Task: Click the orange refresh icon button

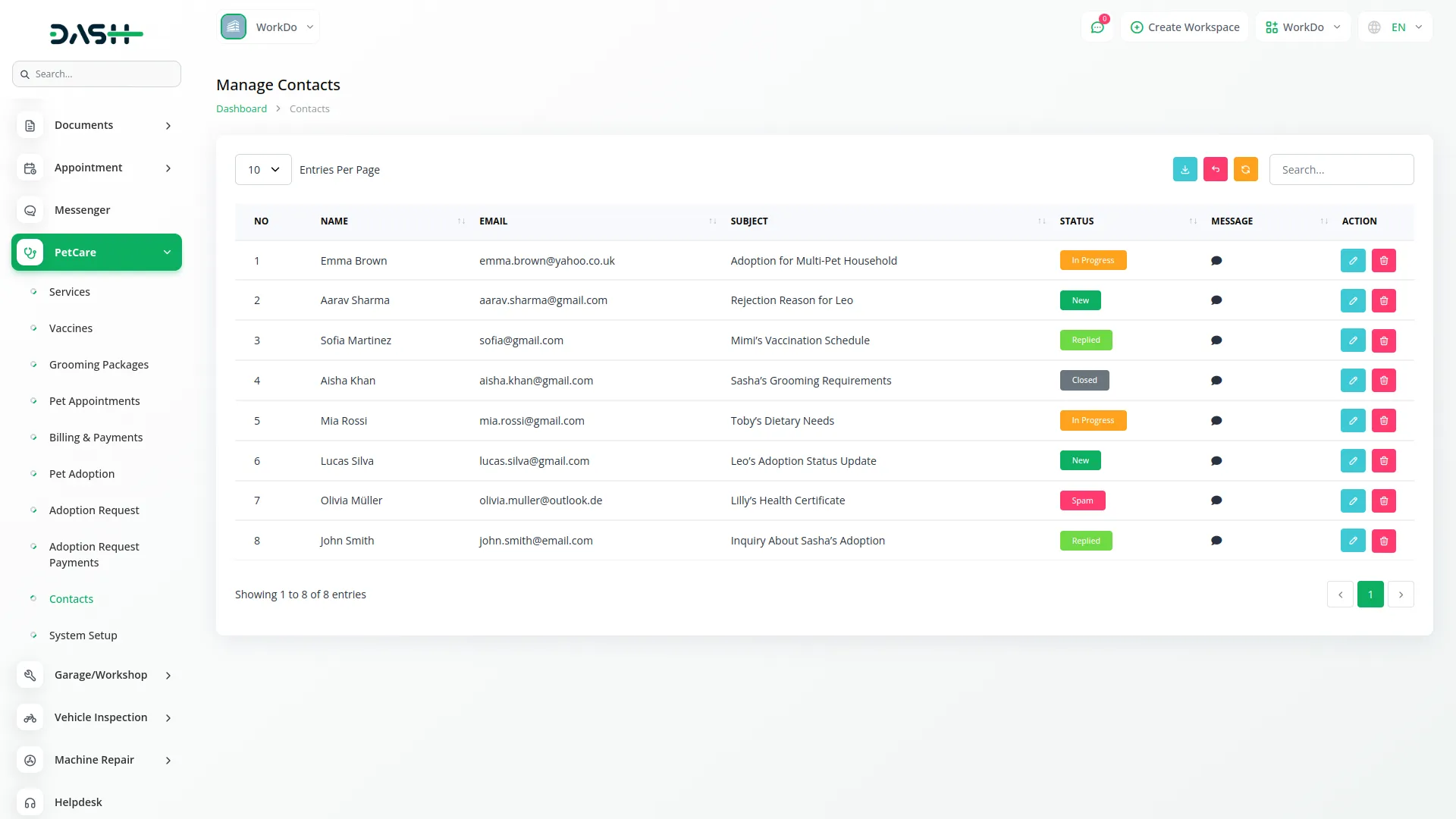Action: 1245,169
